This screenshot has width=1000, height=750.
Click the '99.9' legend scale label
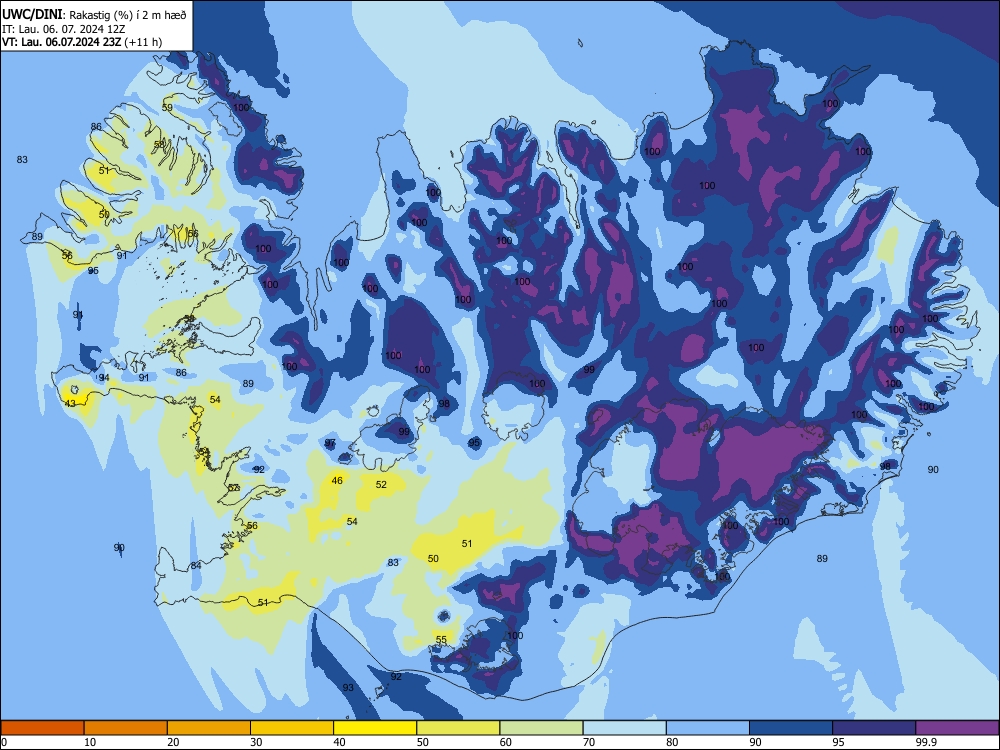click(x=925, y=742)
